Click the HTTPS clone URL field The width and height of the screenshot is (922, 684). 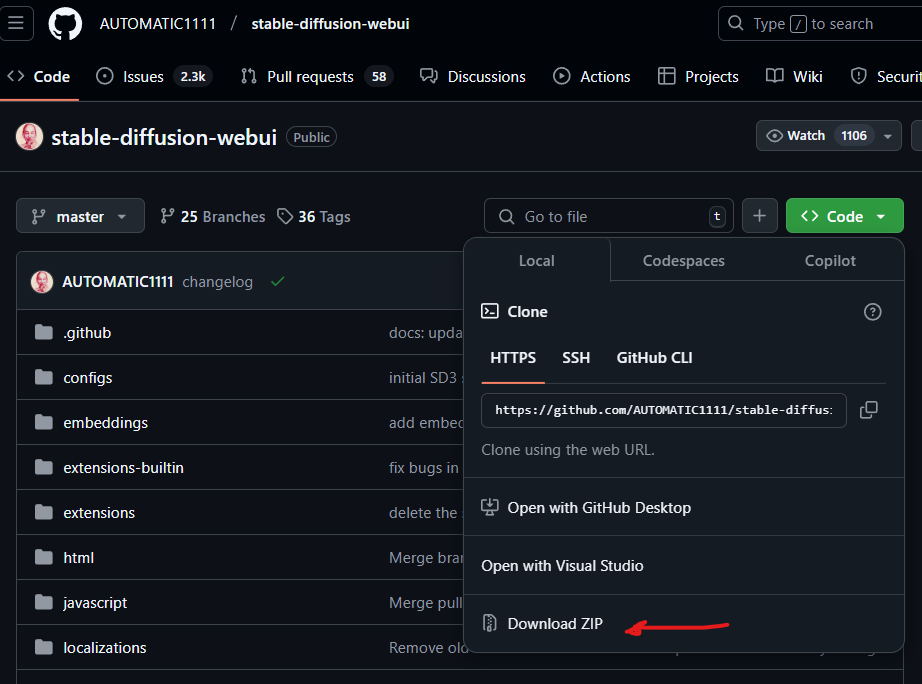(663, 410)
